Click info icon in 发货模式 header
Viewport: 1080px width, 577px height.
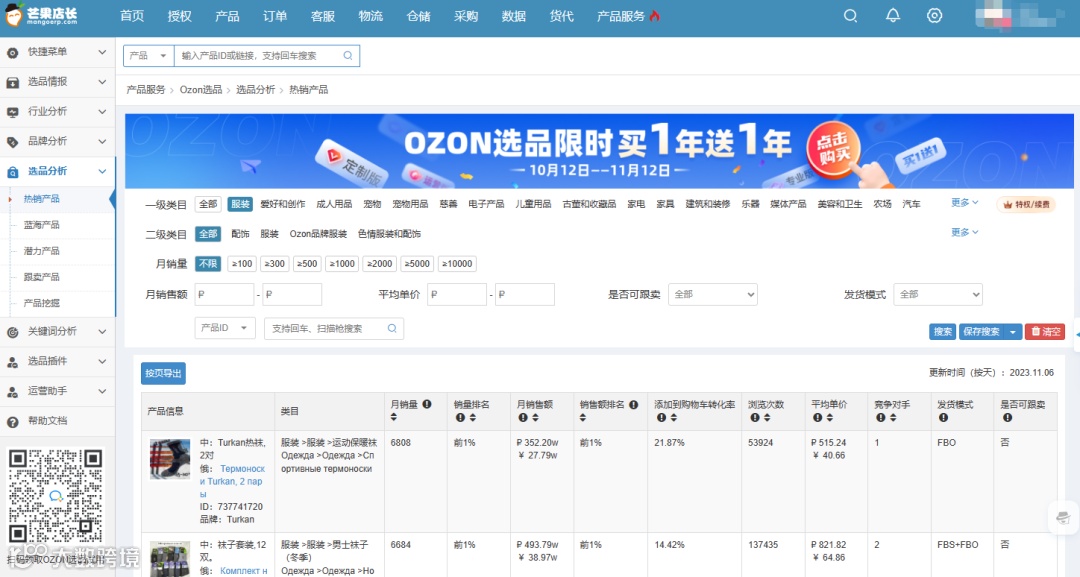point(944,417)
